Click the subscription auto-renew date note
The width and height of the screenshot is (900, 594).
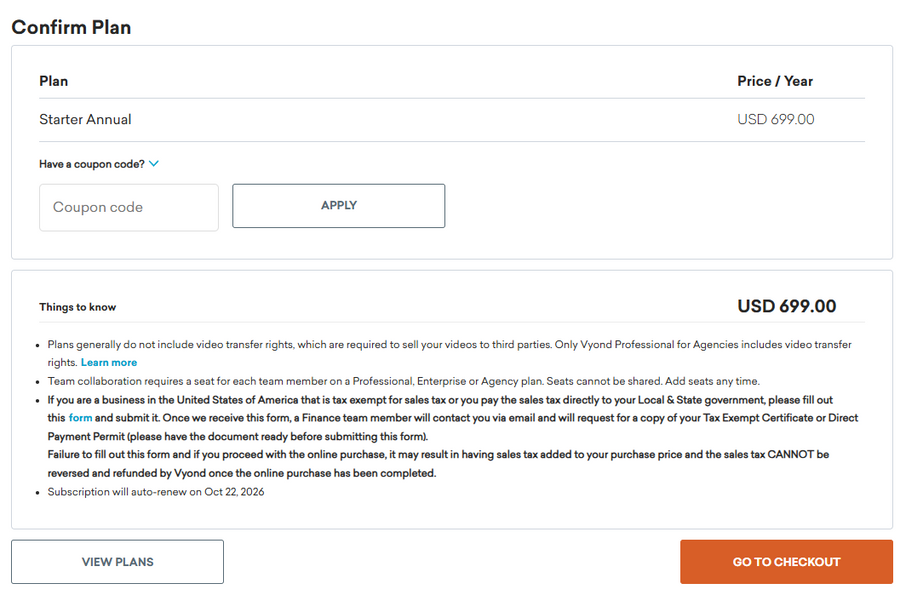click(x=156, y=492)
